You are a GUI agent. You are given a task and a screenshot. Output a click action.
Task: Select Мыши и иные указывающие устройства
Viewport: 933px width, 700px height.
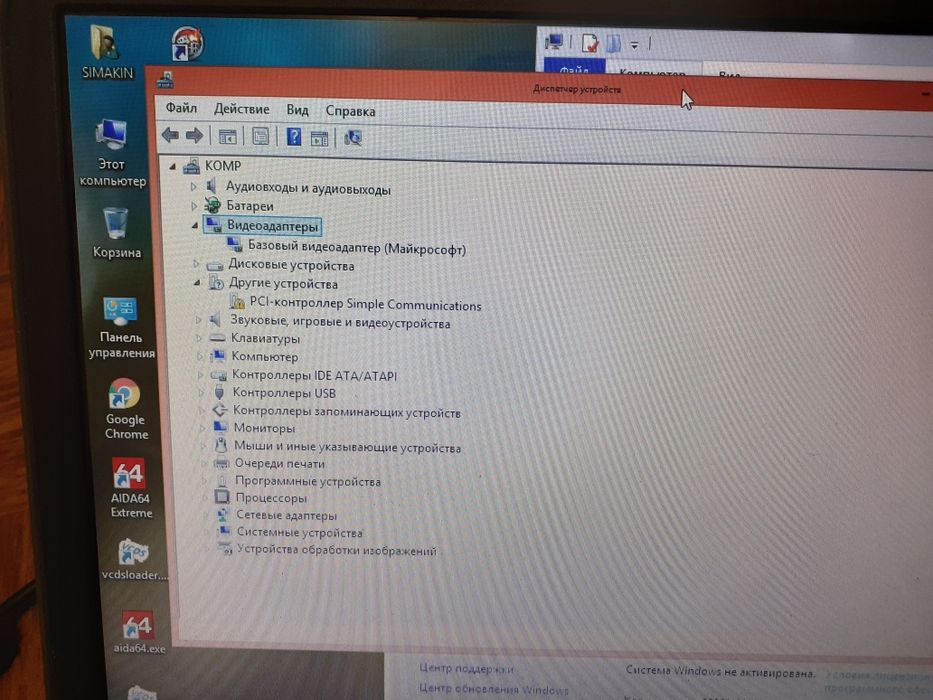[x=347, y=446]
